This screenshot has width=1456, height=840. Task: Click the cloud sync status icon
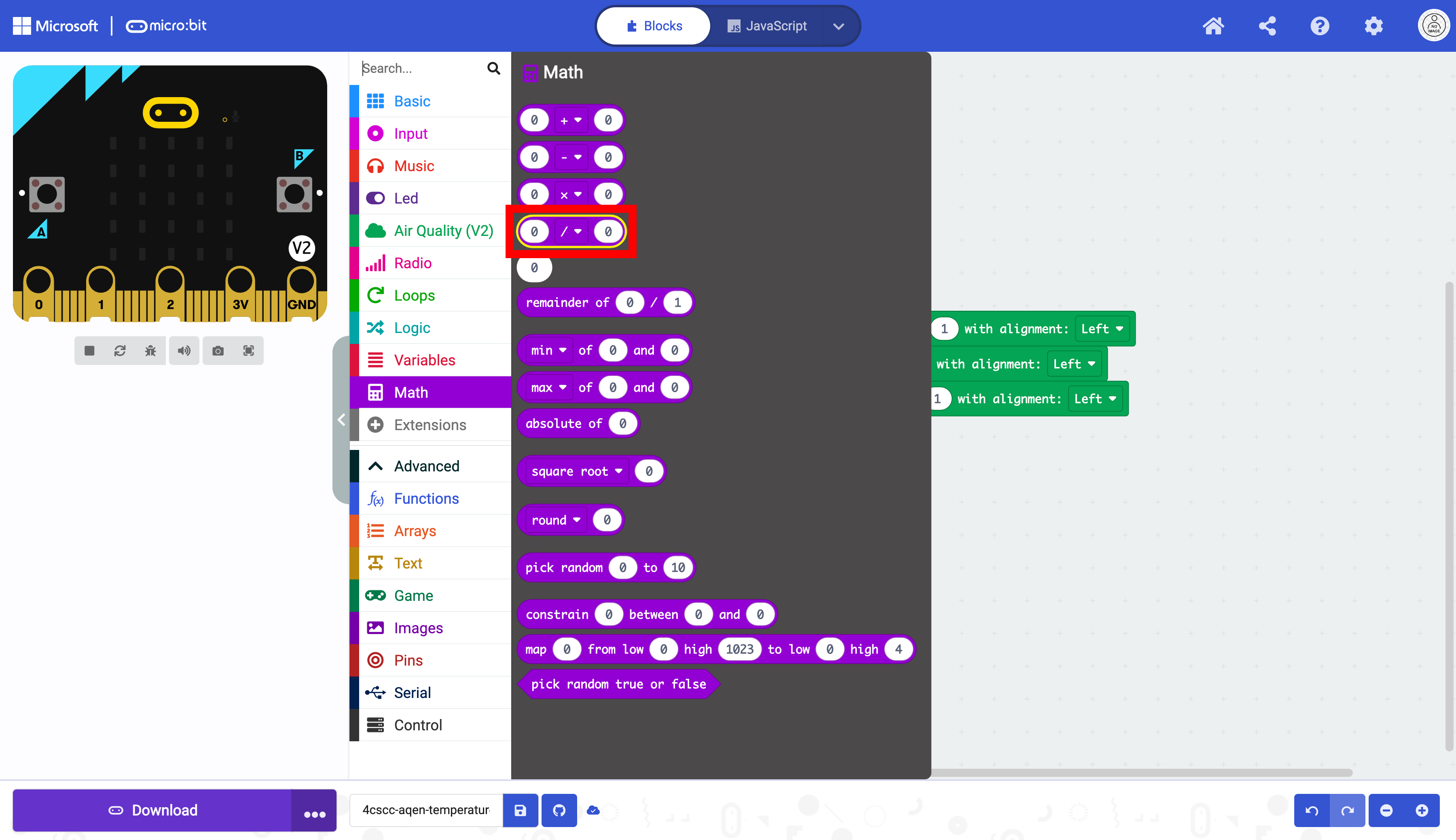[x=593, y=810]
